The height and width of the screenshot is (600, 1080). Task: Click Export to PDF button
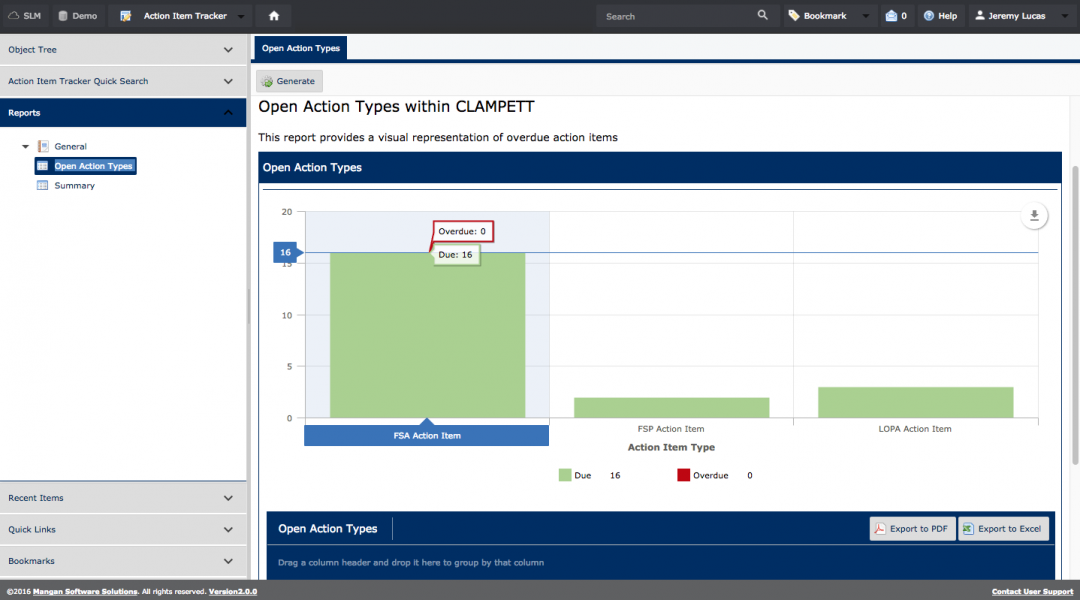click(911, 529)
